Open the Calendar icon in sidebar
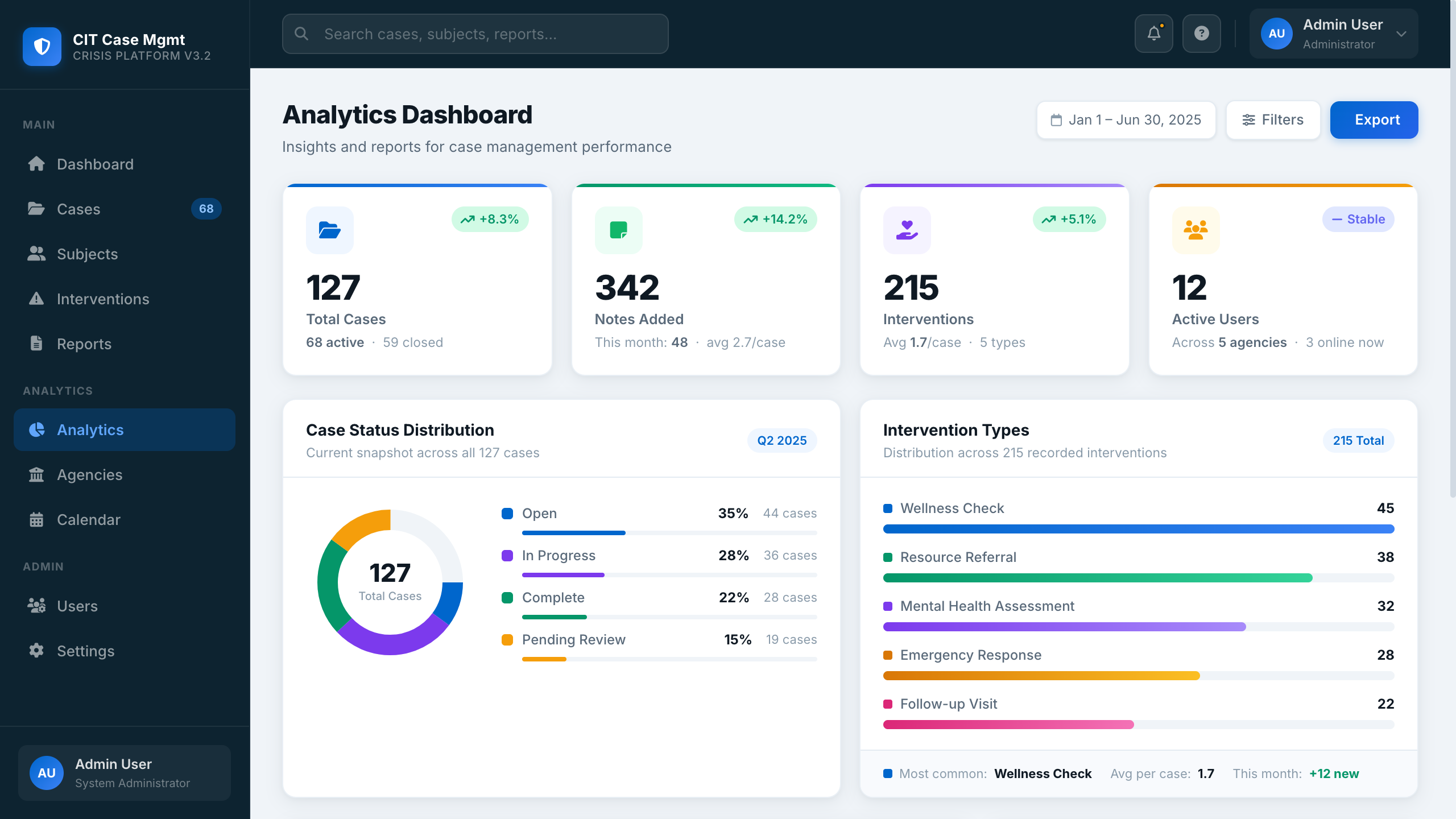The height and width of the screenshot is (819, 1456). 36,519
